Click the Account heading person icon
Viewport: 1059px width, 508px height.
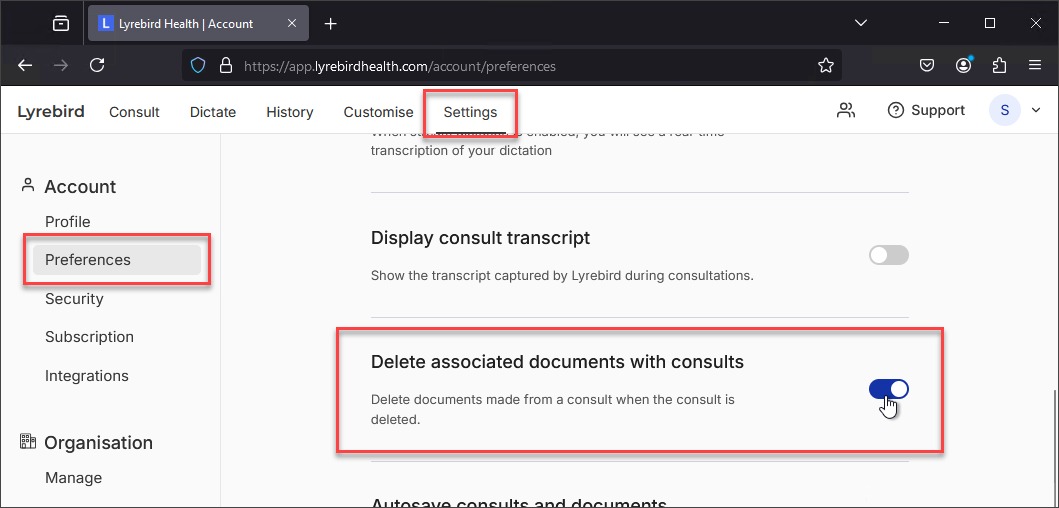[28, 185]
